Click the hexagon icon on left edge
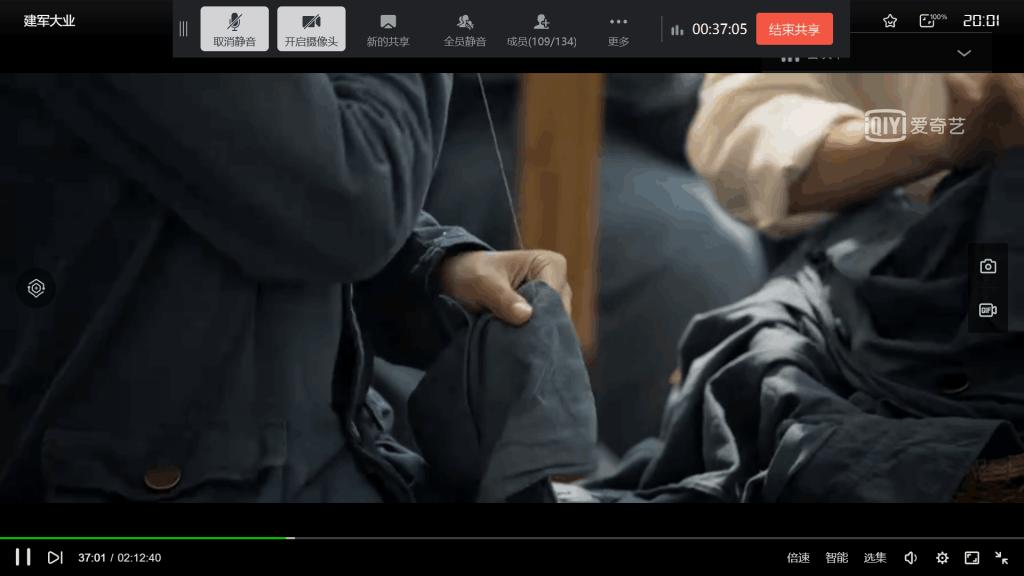This screenshot has height=576, width=1024. pos(36,288)
